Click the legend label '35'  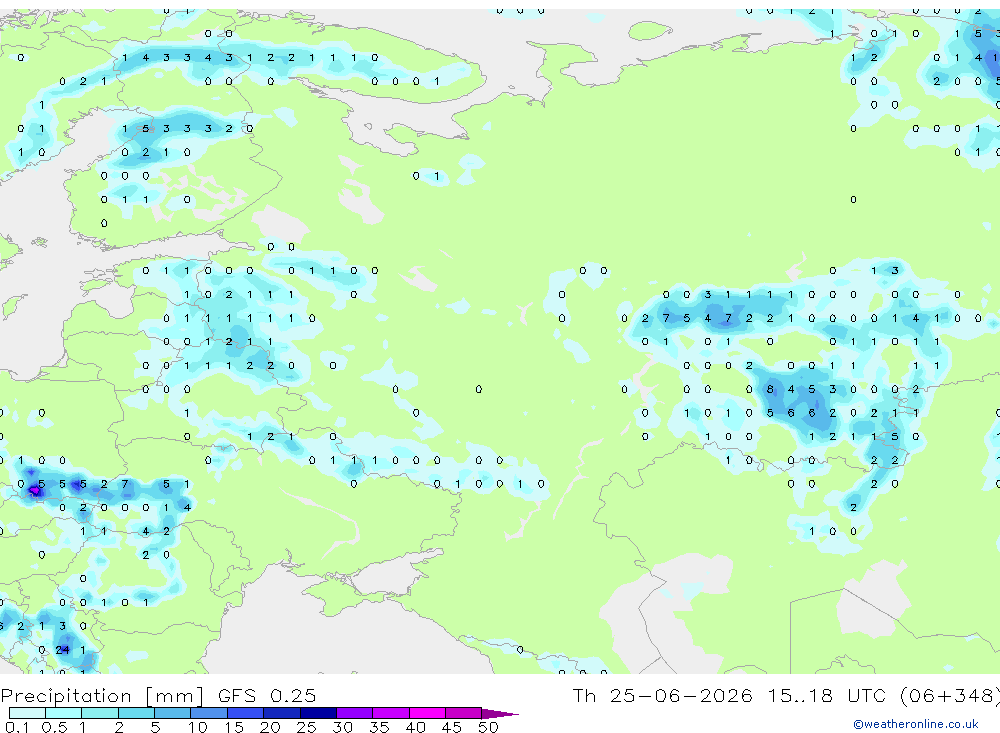tap(379, 727)
